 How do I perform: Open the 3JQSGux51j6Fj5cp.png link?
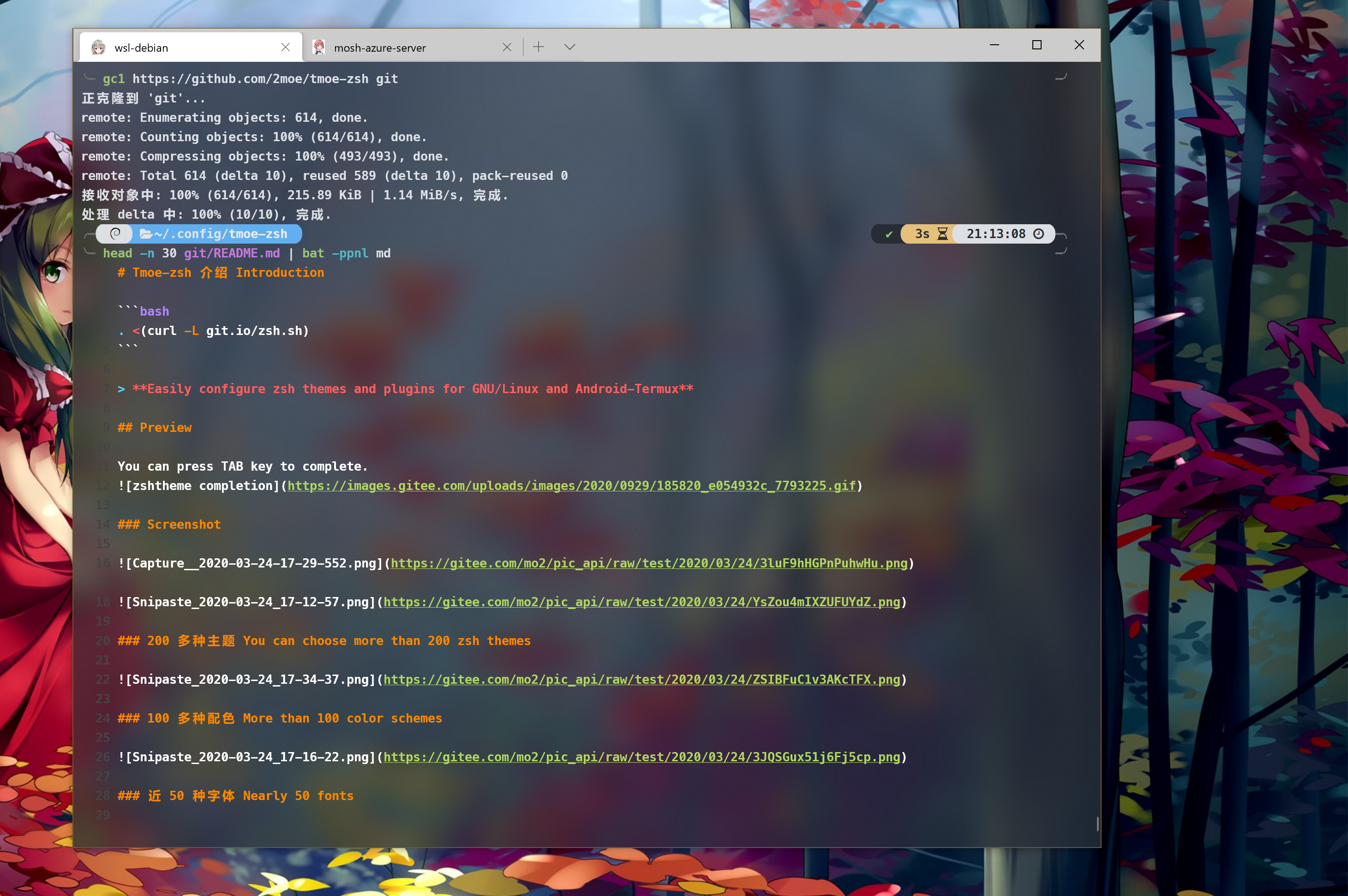(x=641, y=757)
